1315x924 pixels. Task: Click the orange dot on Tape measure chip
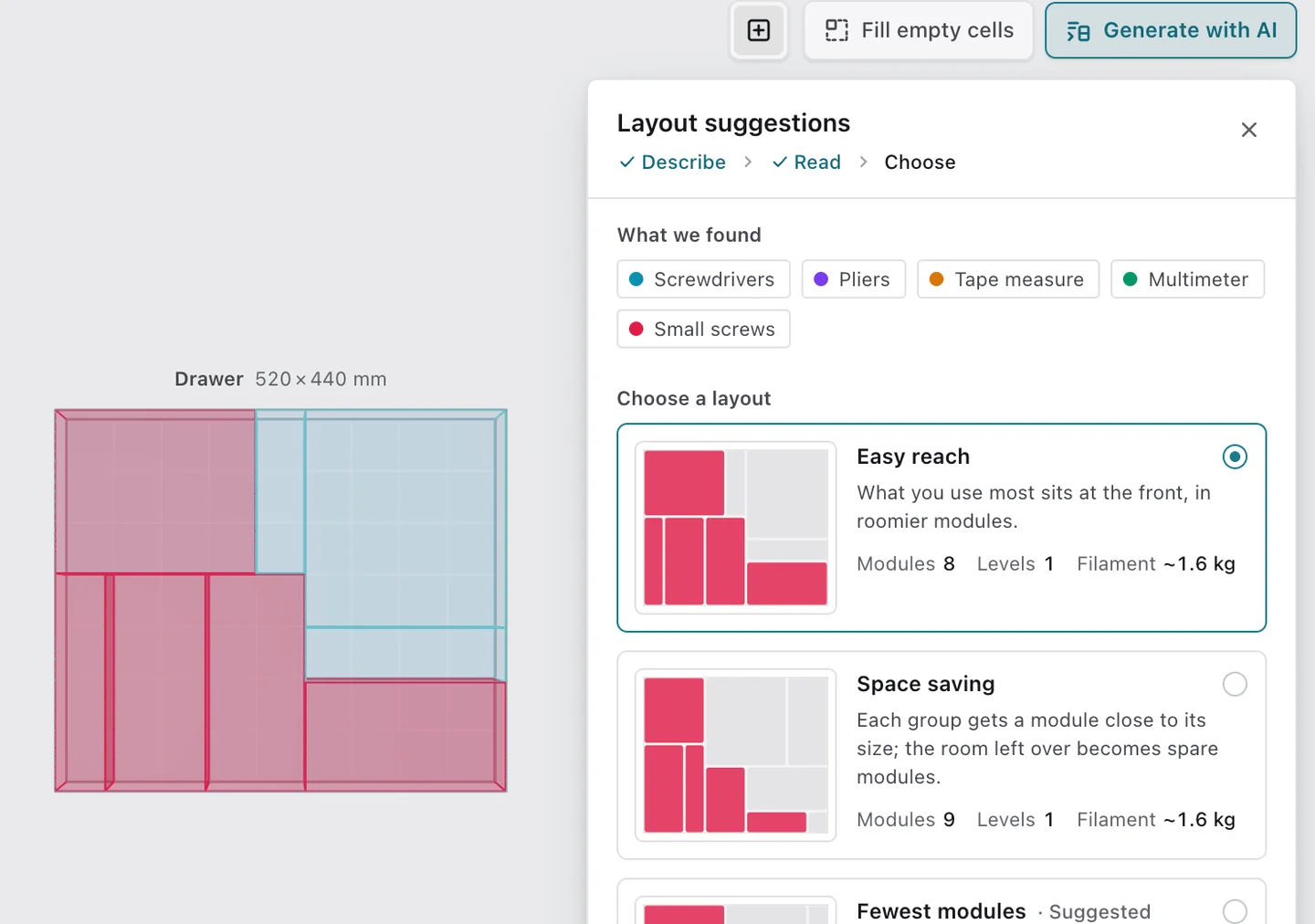pos(936,279)
